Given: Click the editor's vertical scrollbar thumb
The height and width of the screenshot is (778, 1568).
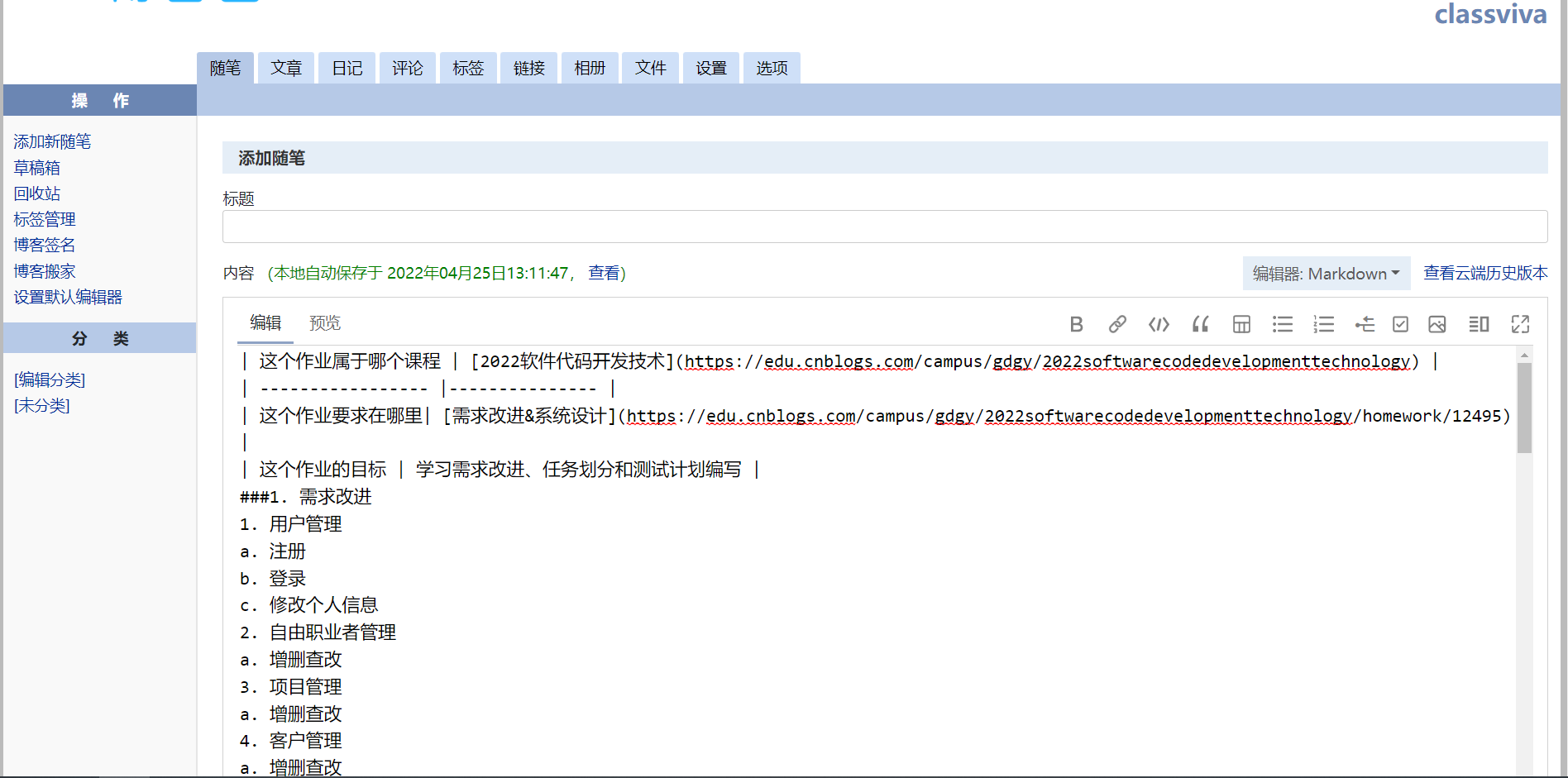Looking at the screenshot, I should click(1524, 408).
